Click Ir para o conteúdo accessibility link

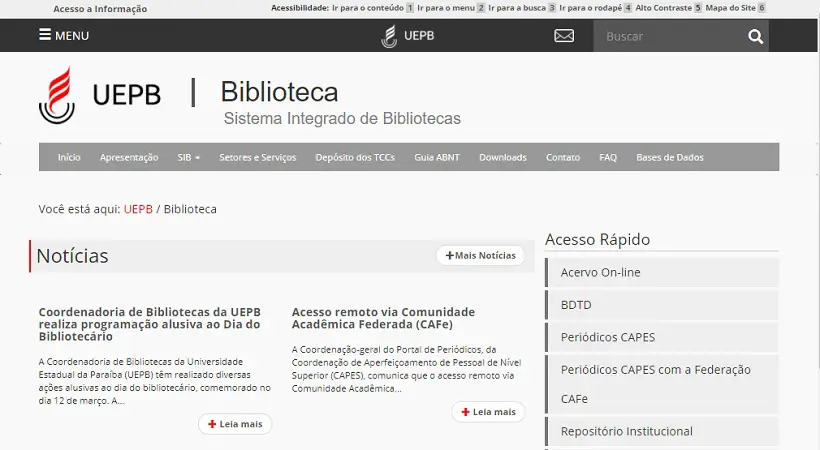[x=373, y=8]
